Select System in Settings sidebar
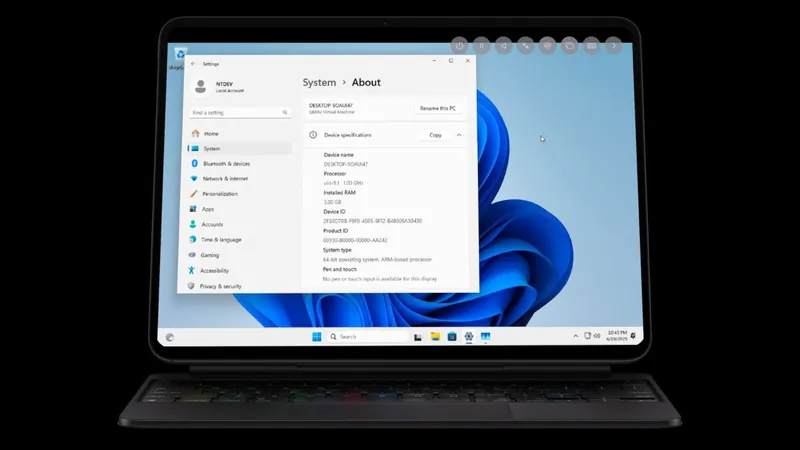Image resolution: width=800 pixels, height=450 pixels. [240, 148]
